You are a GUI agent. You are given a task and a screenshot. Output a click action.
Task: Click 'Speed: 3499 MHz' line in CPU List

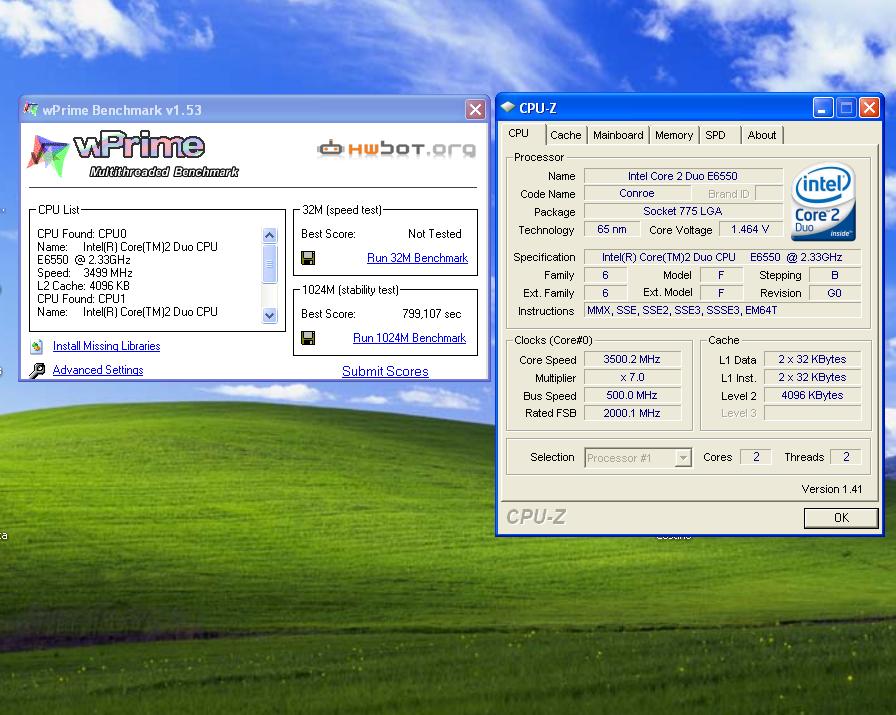click(85, 273)
